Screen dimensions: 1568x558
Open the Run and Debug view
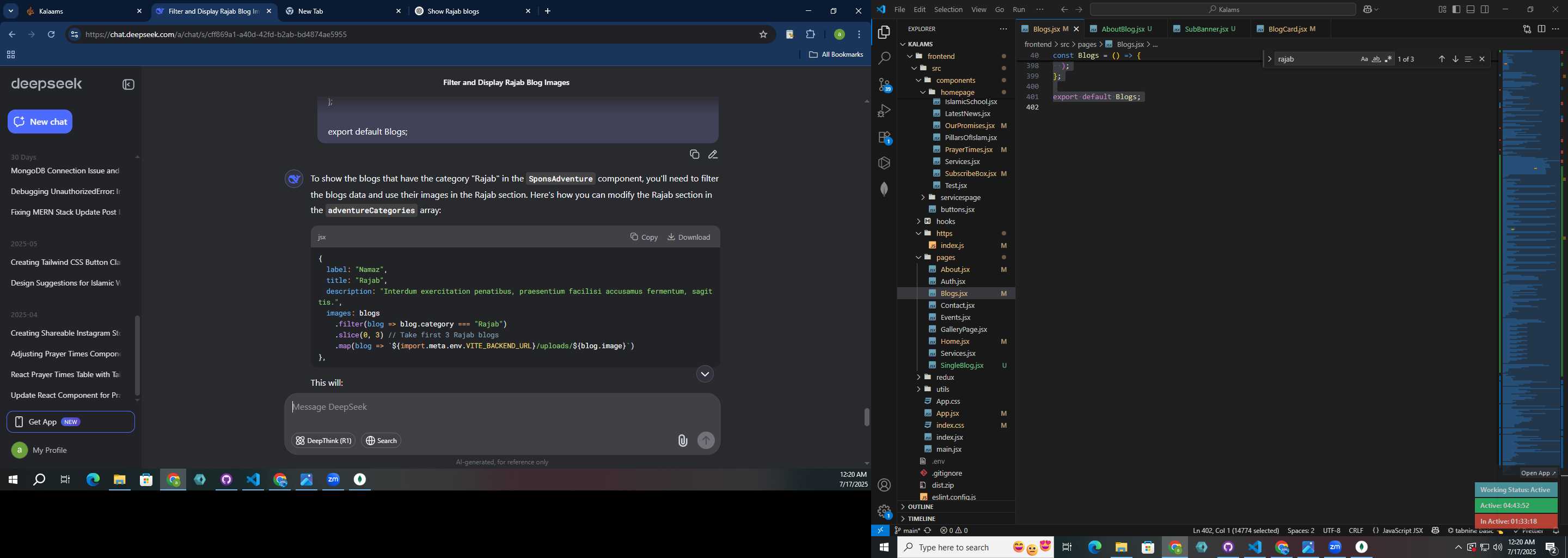click(x=884, y=111)
